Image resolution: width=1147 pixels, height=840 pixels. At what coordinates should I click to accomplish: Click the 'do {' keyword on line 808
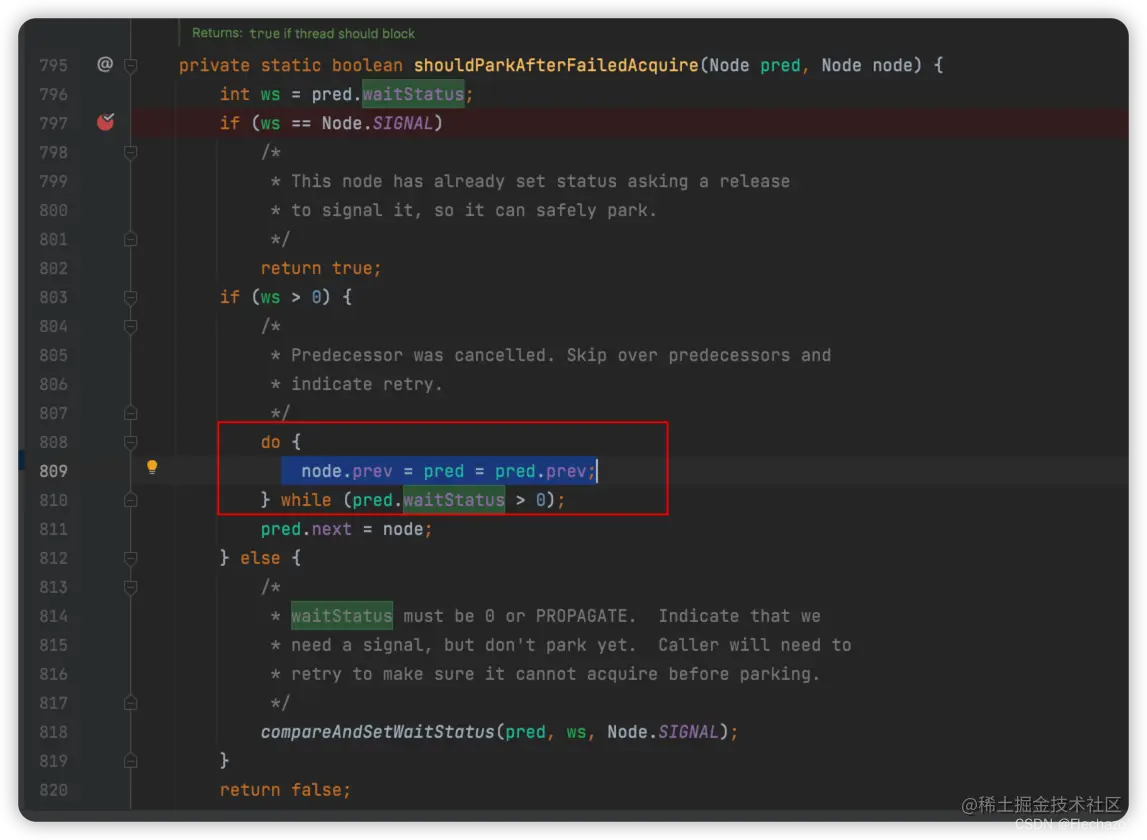[x=281, y=442]
